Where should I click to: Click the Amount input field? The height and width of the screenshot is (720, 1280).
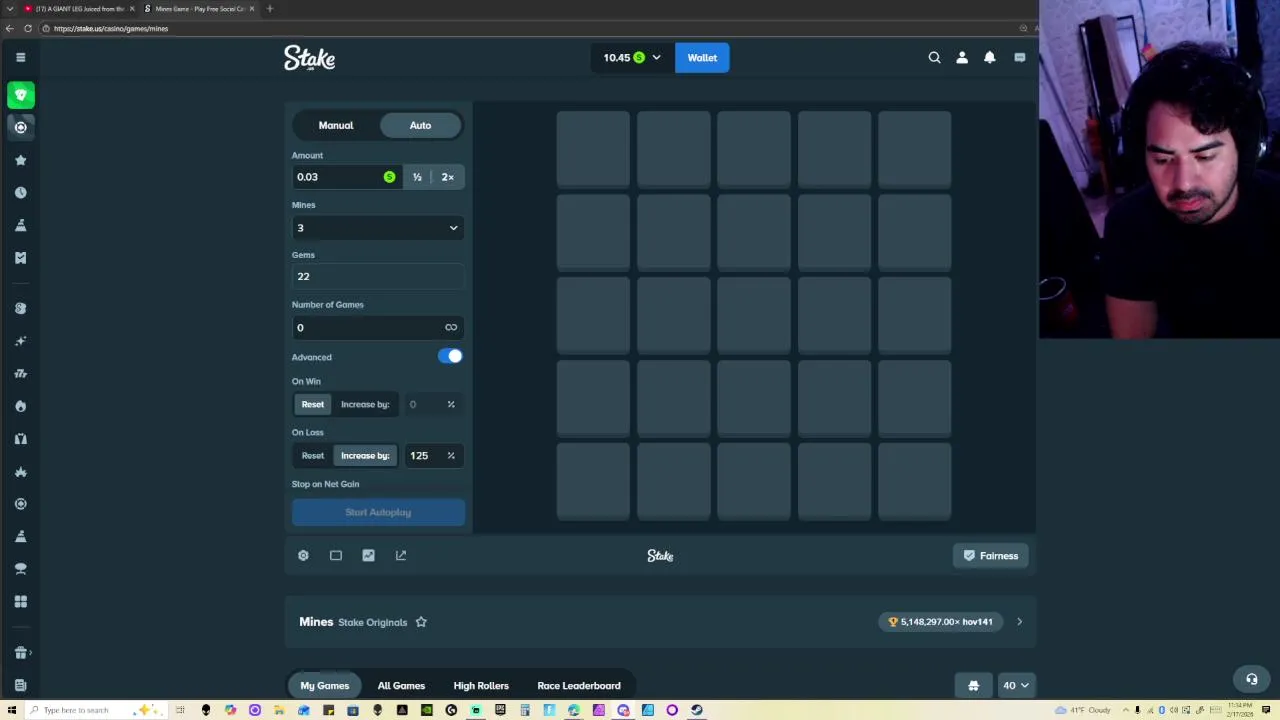(x=345, y=177)
